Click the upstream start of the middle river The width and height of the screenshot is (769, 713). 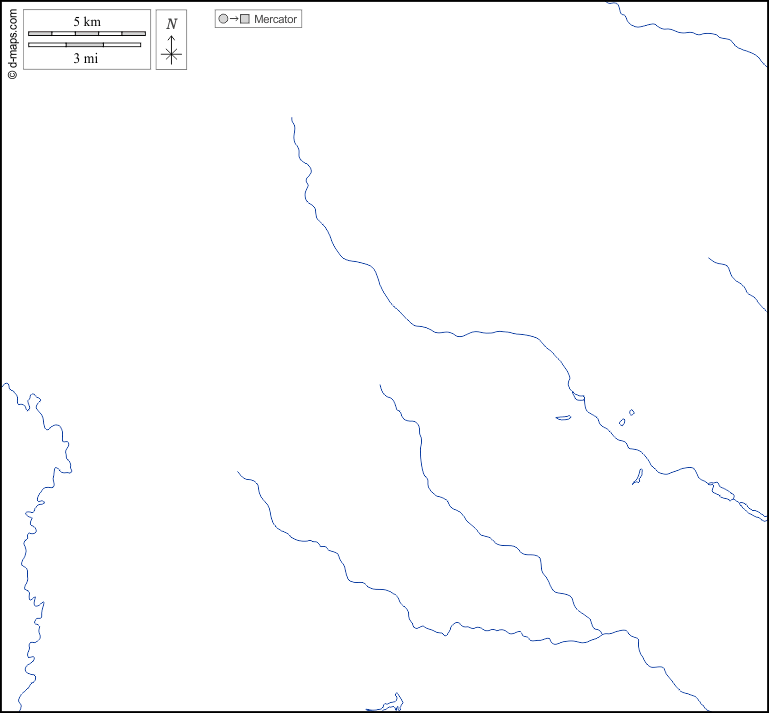coord(380,386)
